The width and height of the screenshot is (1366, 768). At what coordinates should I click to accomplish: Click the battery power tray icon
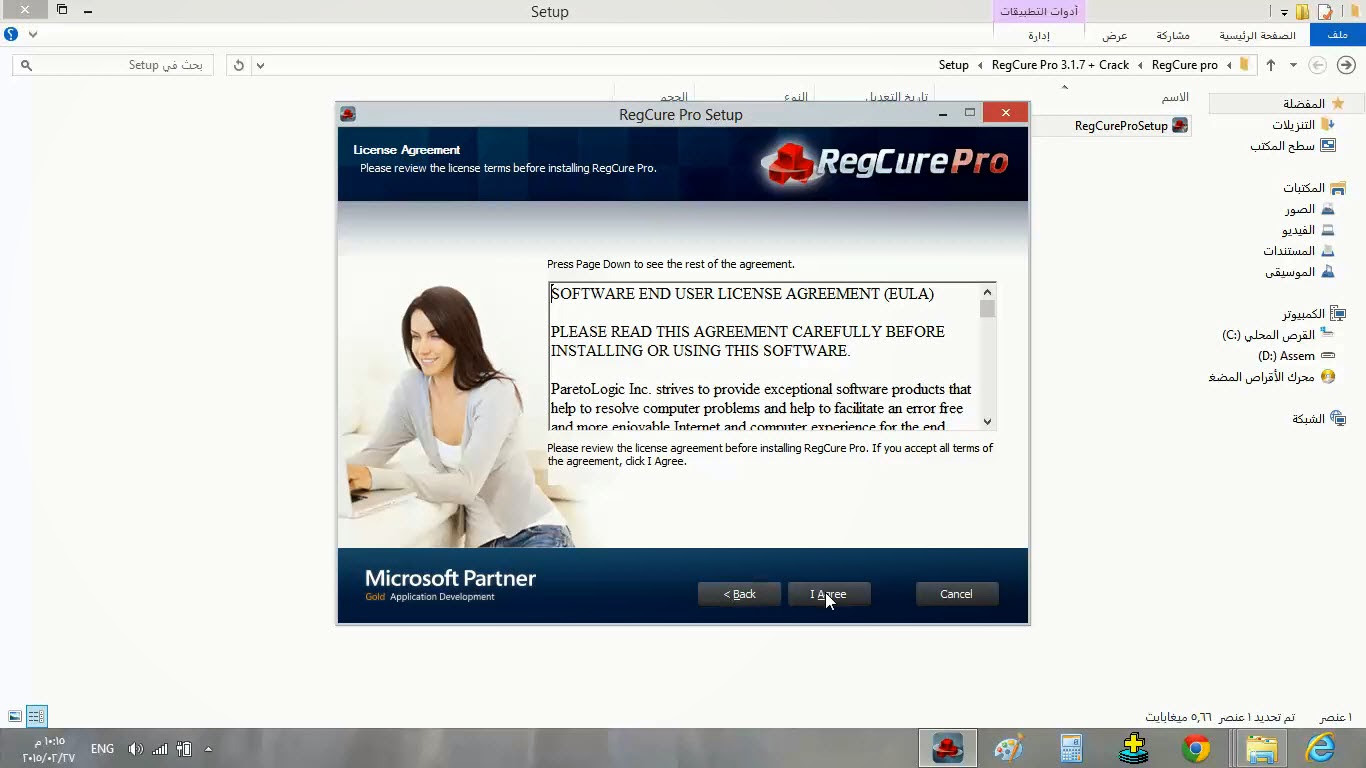tap(184, 748)
